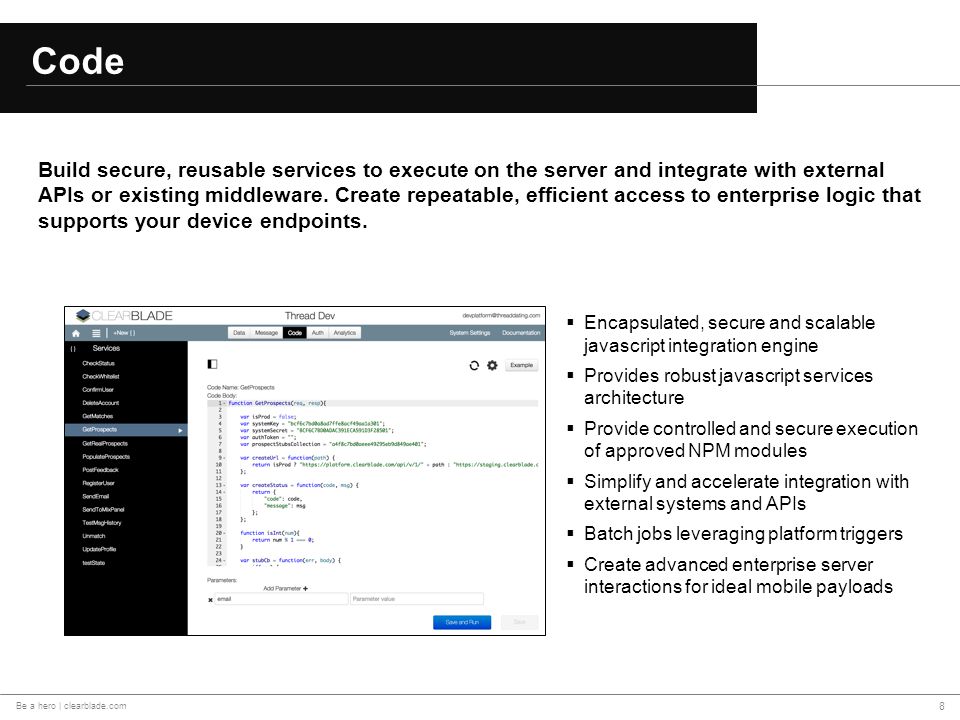Collapse code fold at line 1

(x=224, y=403)
